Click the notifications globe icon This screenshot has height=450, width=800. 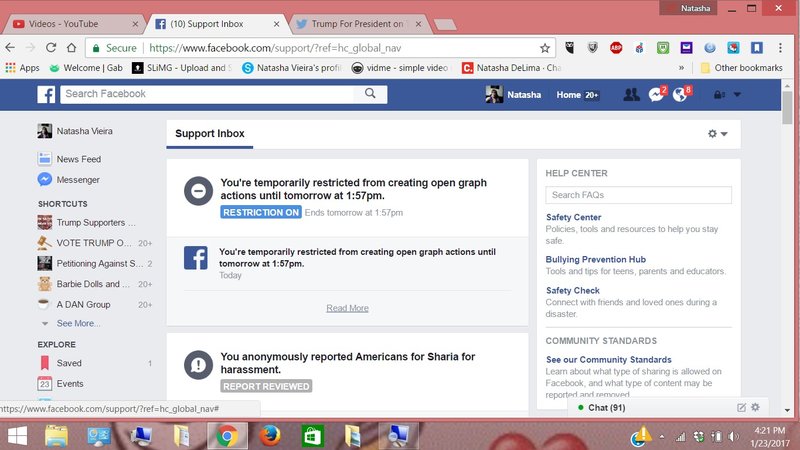click(681, 94)
